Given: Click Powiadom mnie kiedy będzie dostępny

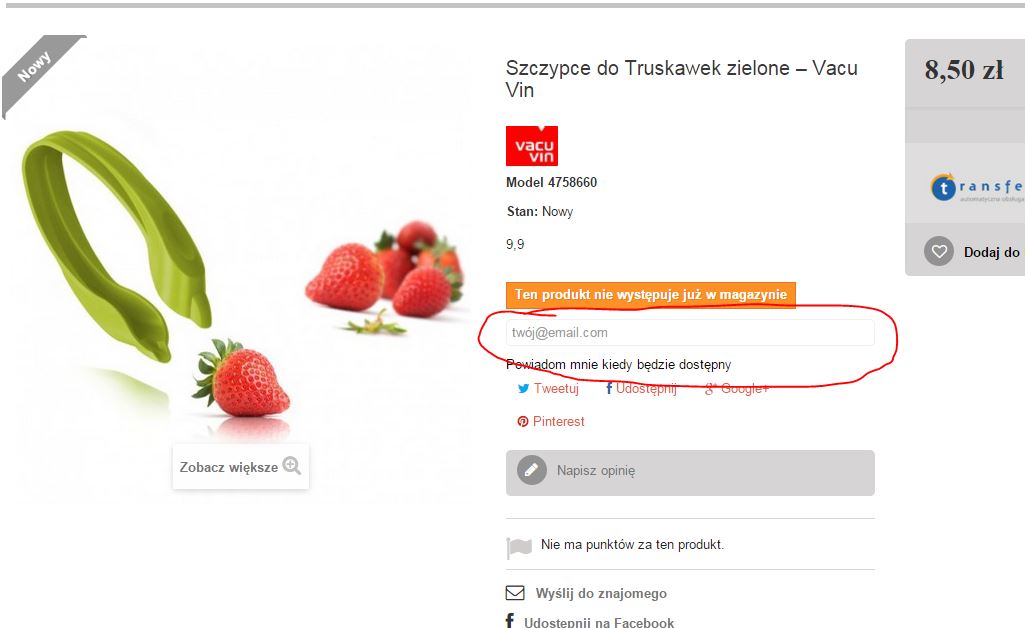Looking at the screenshot, I should pos(618,364).
